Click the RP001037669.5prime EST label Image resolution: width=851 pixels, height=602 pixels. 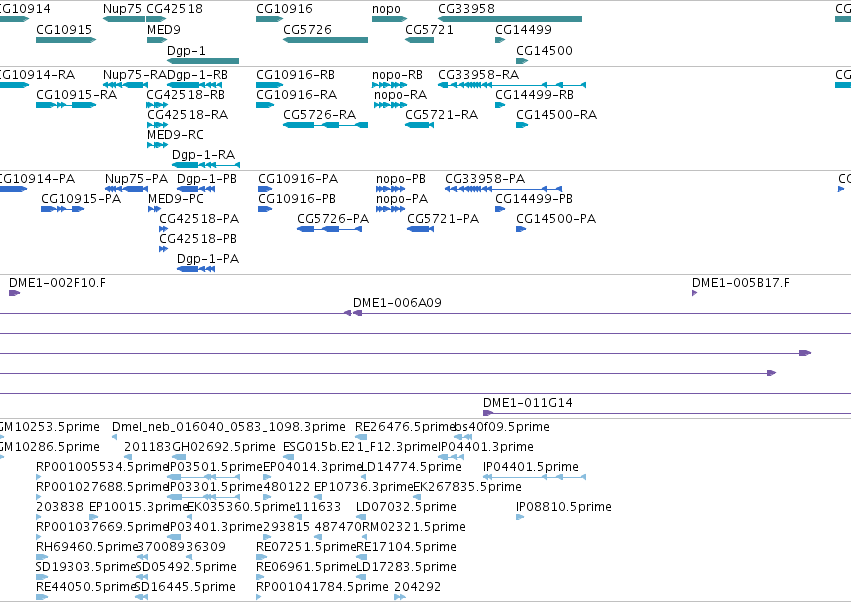[102, 528]
